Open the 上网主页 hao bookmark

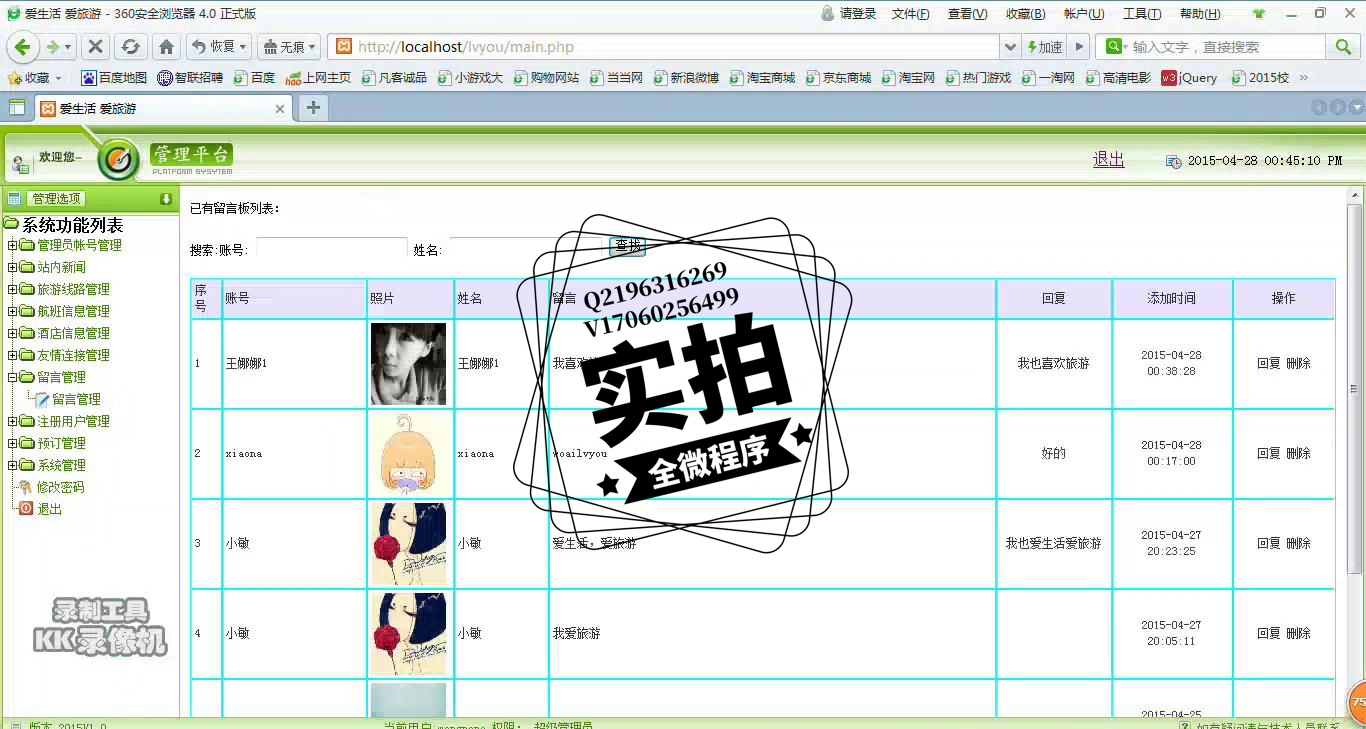(318, 77)
